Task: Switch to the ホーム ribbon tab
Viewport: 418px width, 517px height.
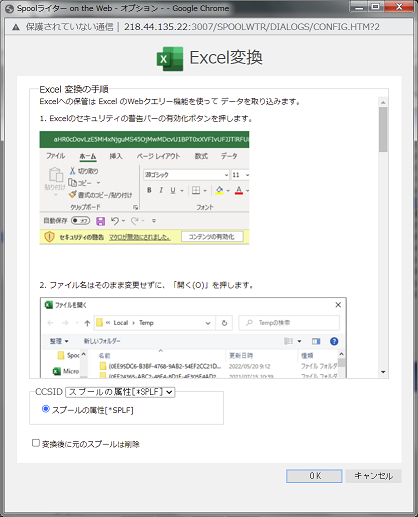Action: (88, 156)
